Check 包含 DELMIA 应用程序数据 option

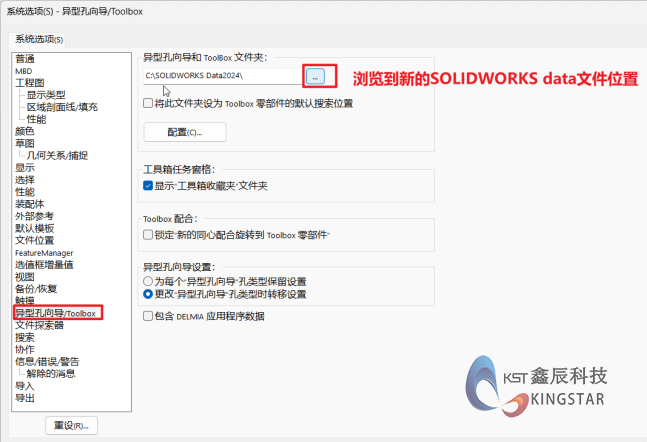coord(148,316)
